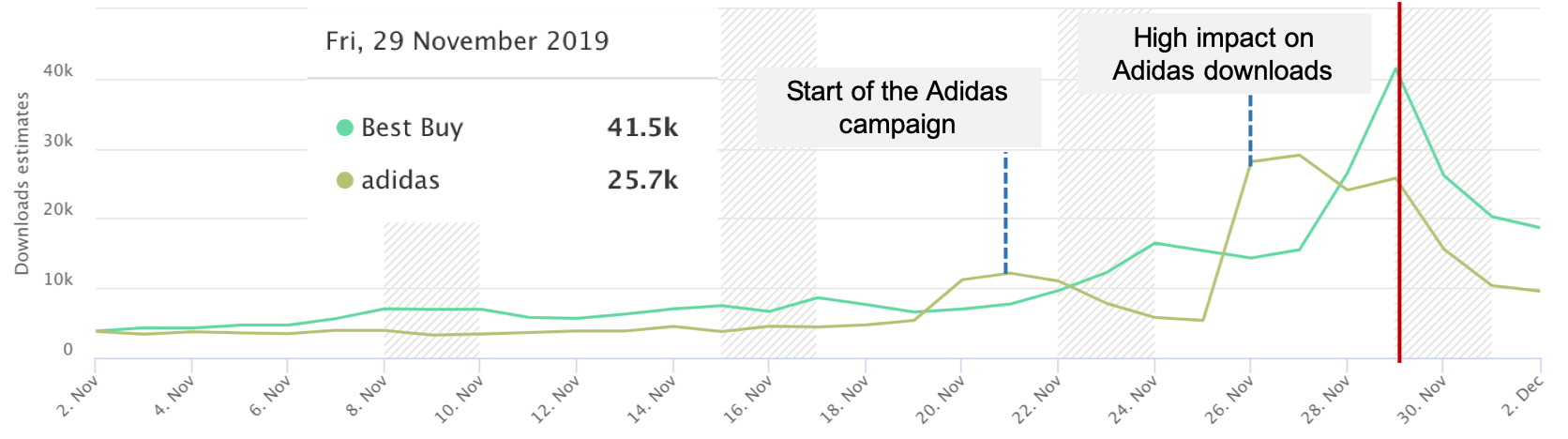Click the 20. Nov x-axis label
The height and width of the screenshot is (439, 1568).
pos(942,401)
